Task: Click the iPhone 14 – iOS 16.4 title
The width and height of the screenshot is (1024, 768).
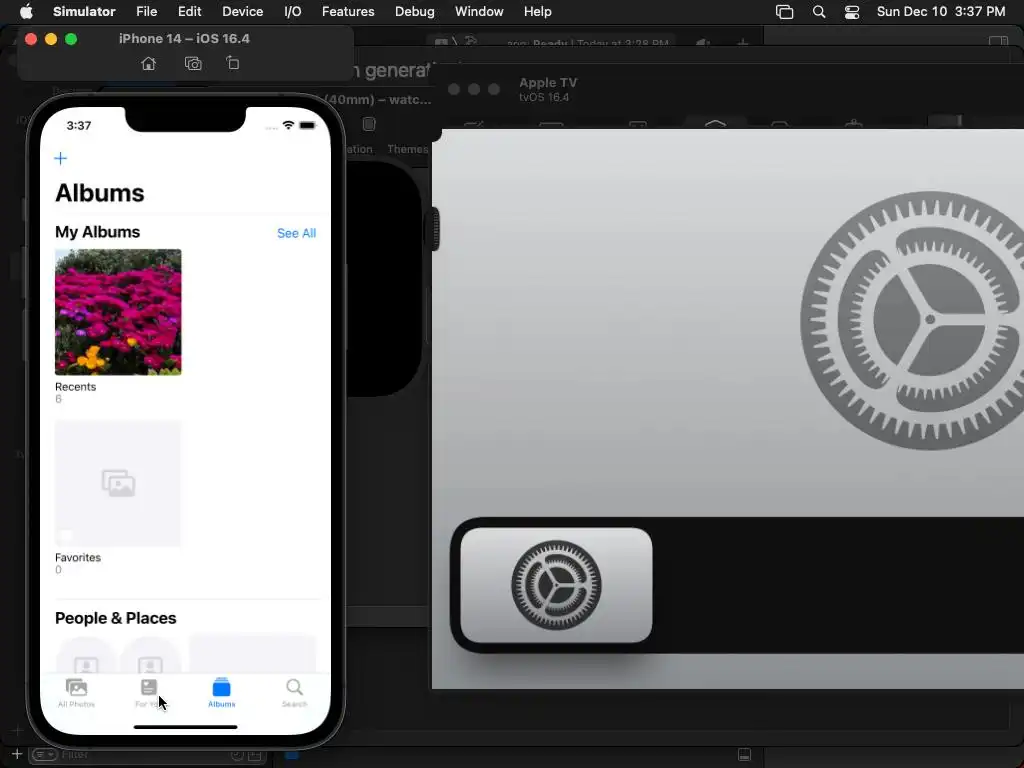Action: (x=184, y=39)
